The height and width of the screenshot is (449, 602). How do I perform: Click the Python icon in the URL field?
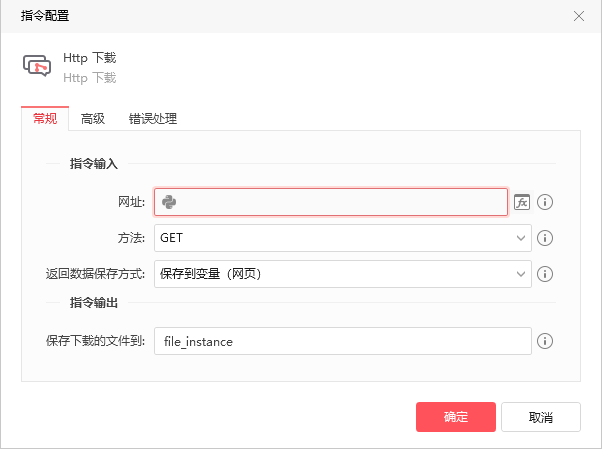coord(169,202)
